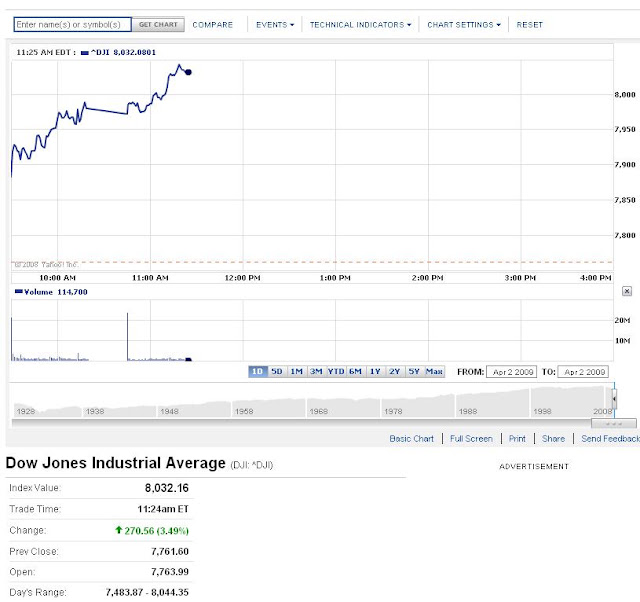Click the Open value 7,763.99
This screenshot has width=640, height=602.
(170, 572)
